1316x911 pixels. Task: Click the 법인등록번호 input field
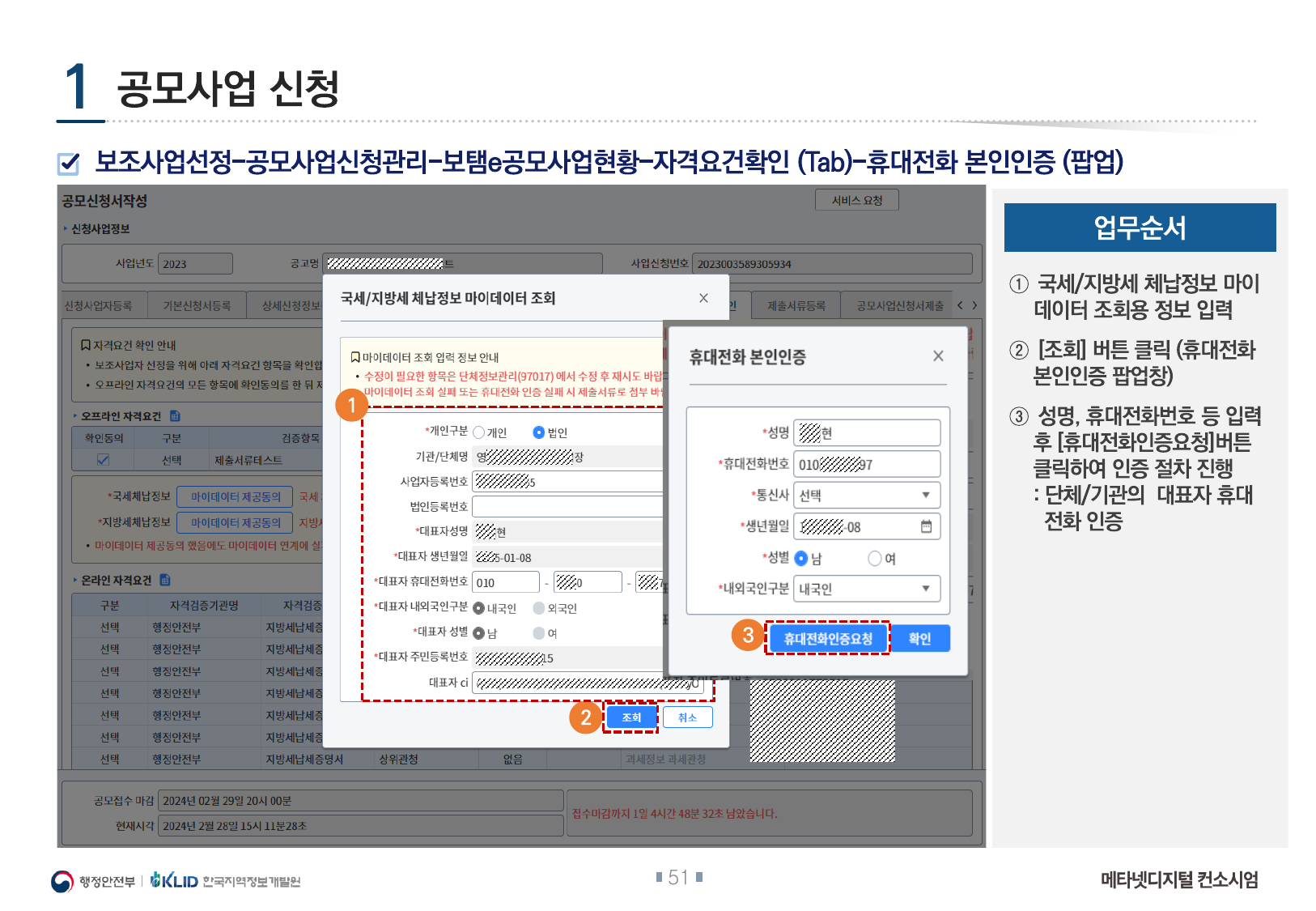coord(567,507)
